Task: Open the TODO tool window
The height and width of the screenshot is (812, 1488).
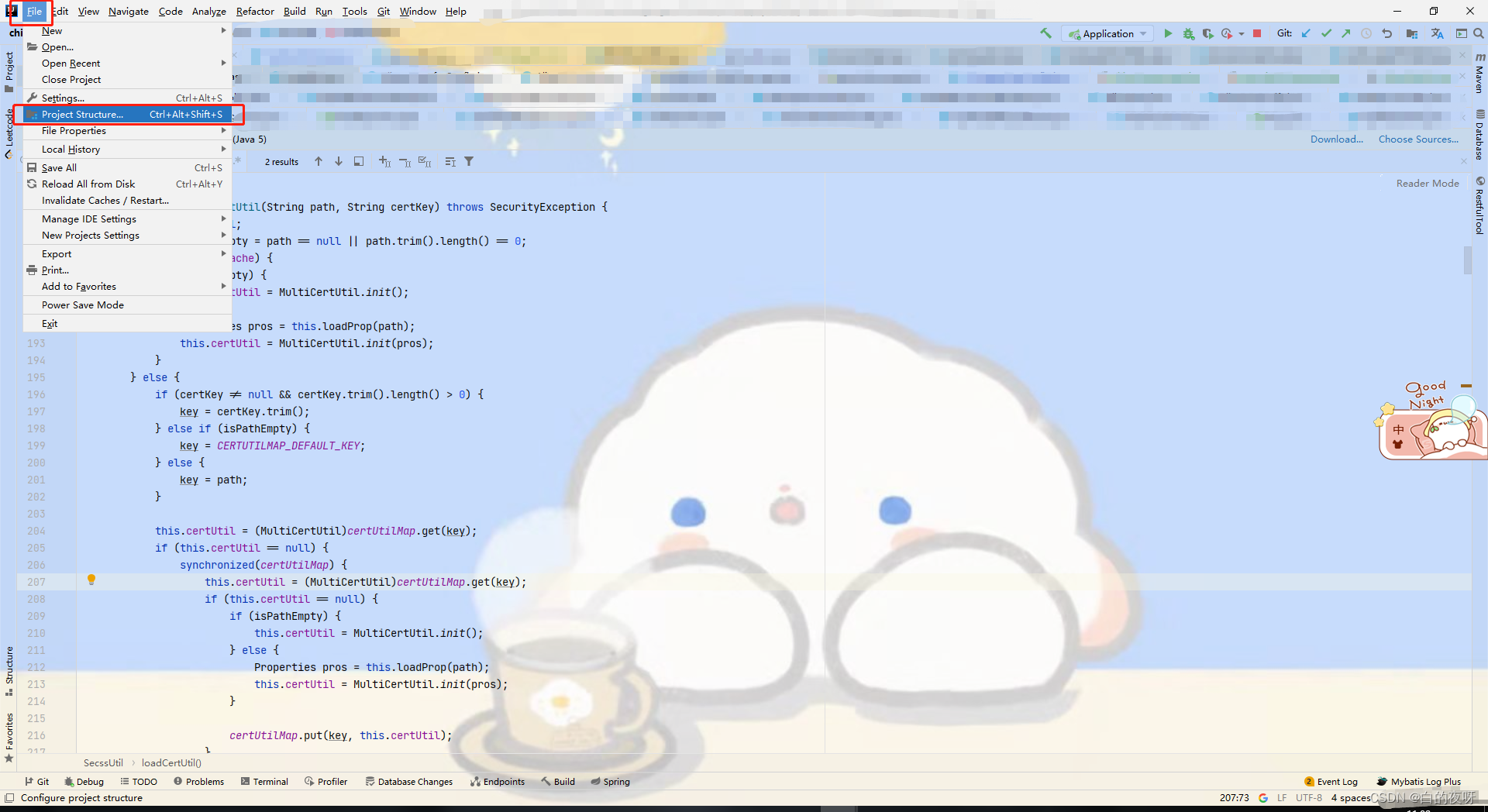Action: tap(139, 782)
